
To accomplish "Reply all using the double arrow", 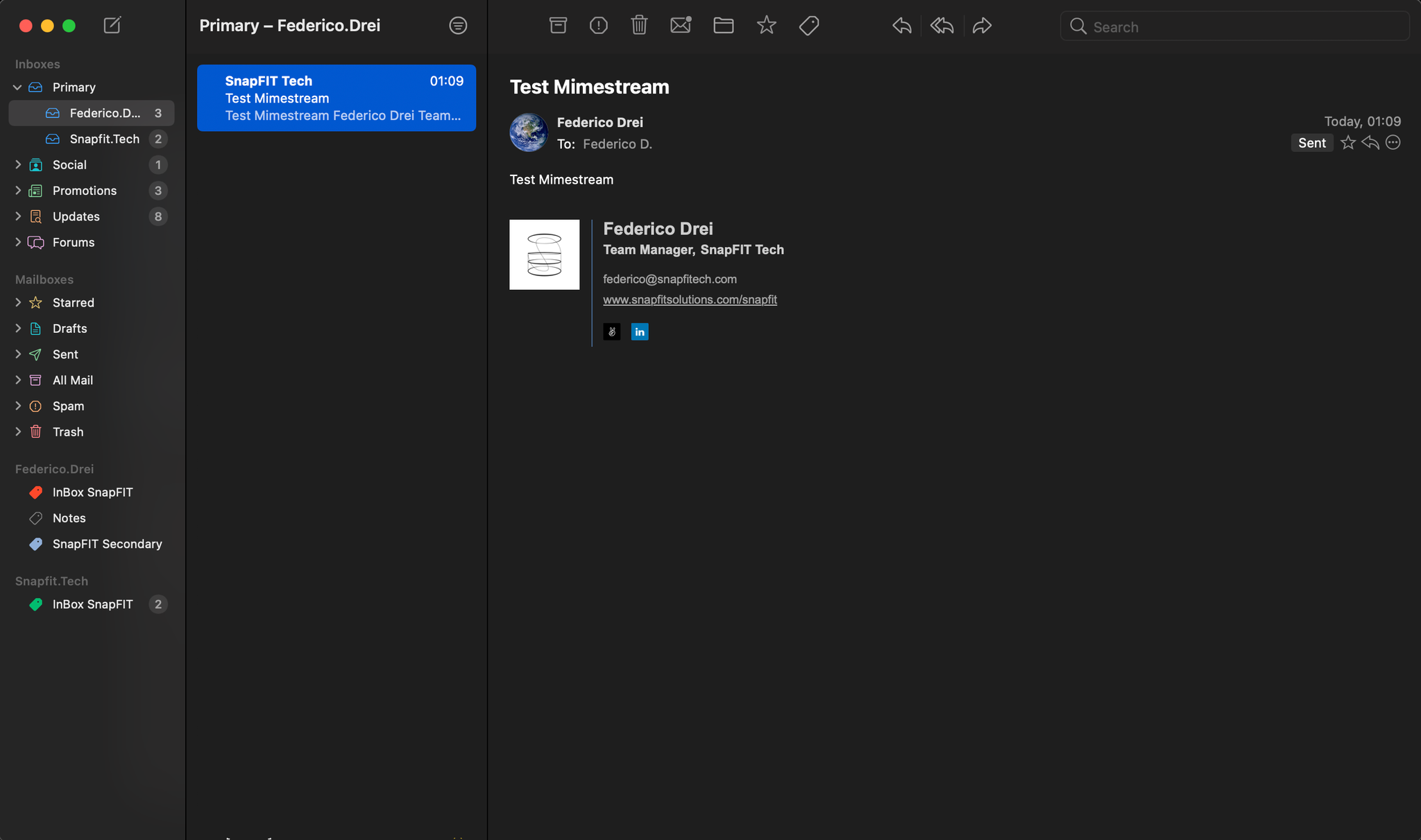I will pos(942,26).
